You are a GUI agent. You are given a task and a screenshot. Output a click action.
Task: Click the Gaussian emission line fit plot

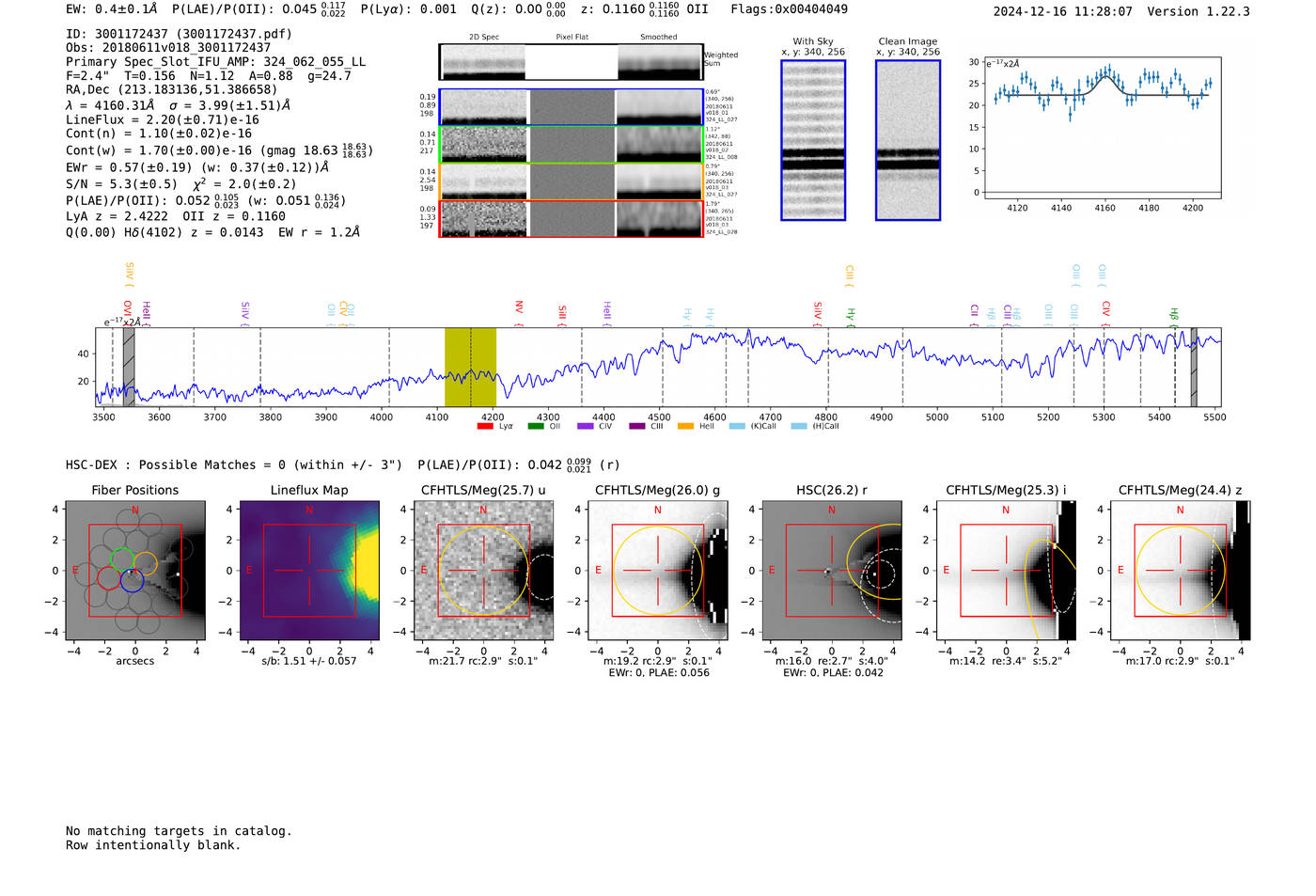[x=1102, y=128]
